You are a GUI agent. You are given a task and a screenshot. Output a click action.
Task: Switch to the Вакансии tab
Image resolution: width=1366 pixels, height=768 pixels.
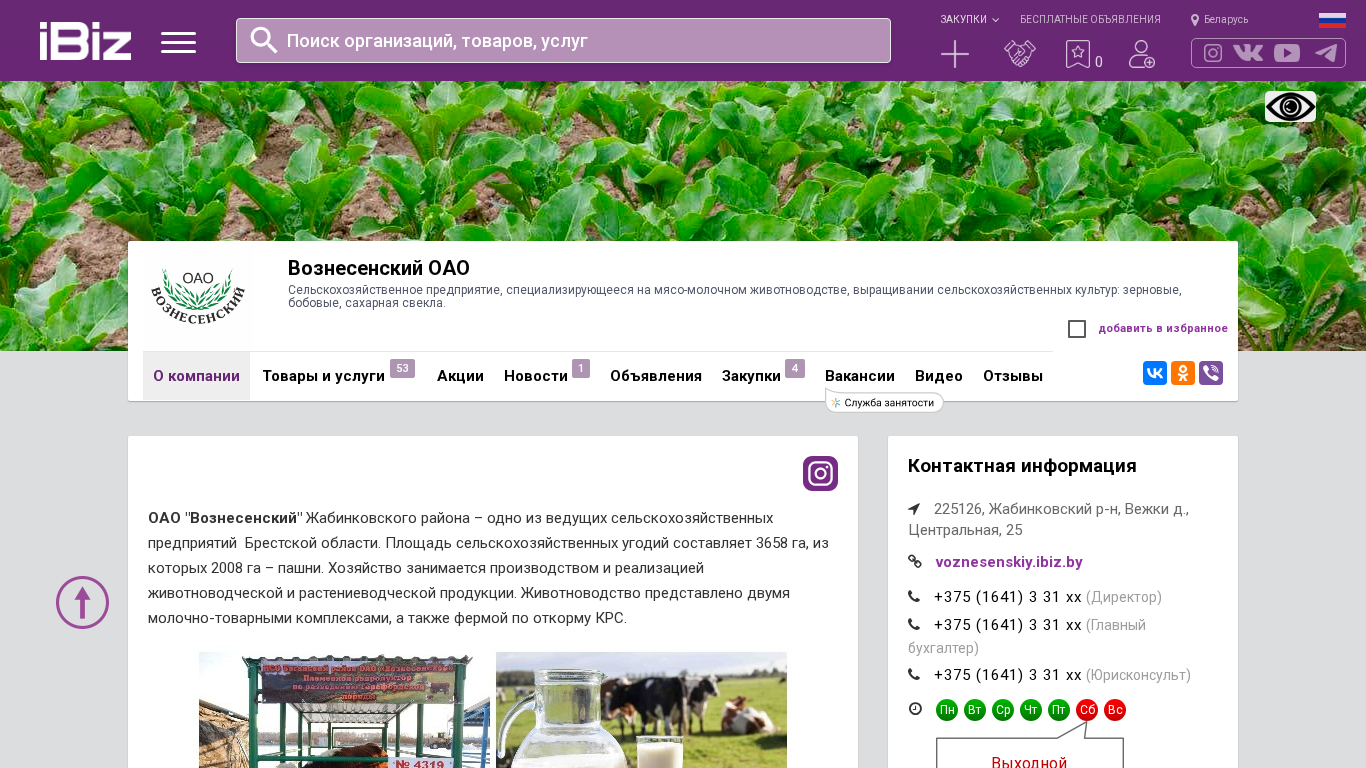[860, 376]
